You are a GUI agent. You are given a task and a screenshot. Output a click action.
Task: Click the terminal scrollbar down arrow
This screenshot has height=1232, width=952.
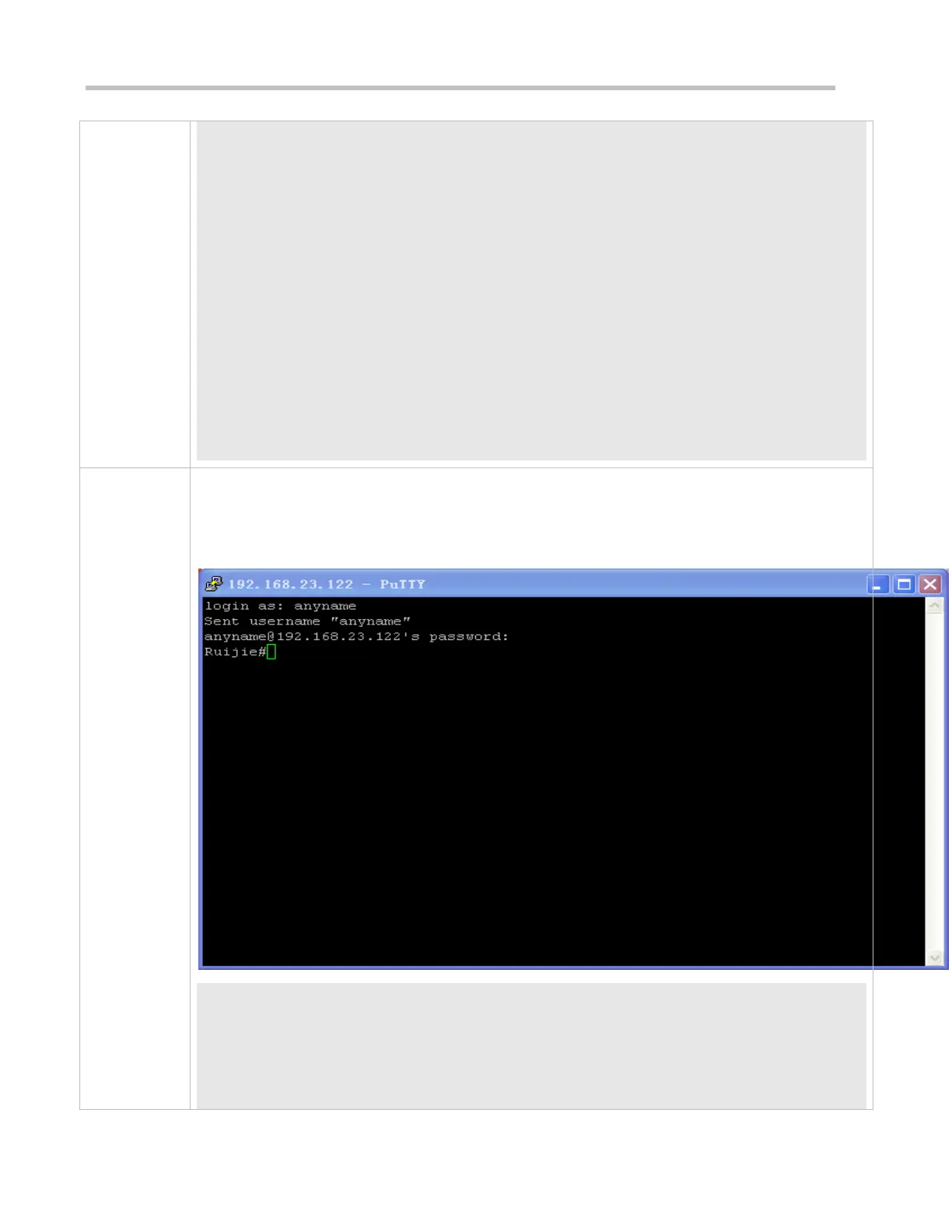pos(934,958)
